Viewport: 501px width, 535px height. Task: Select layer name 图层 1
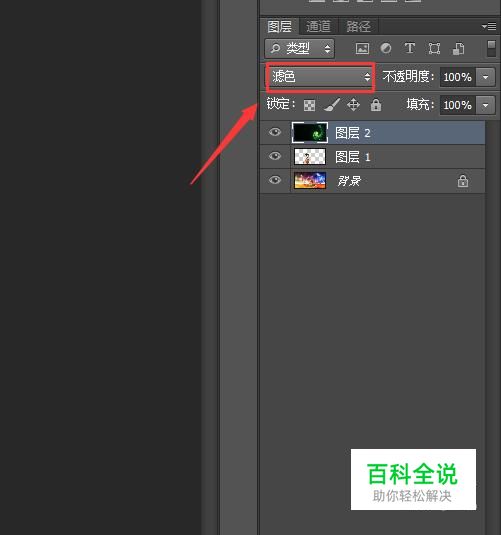[x=353, y=157]
